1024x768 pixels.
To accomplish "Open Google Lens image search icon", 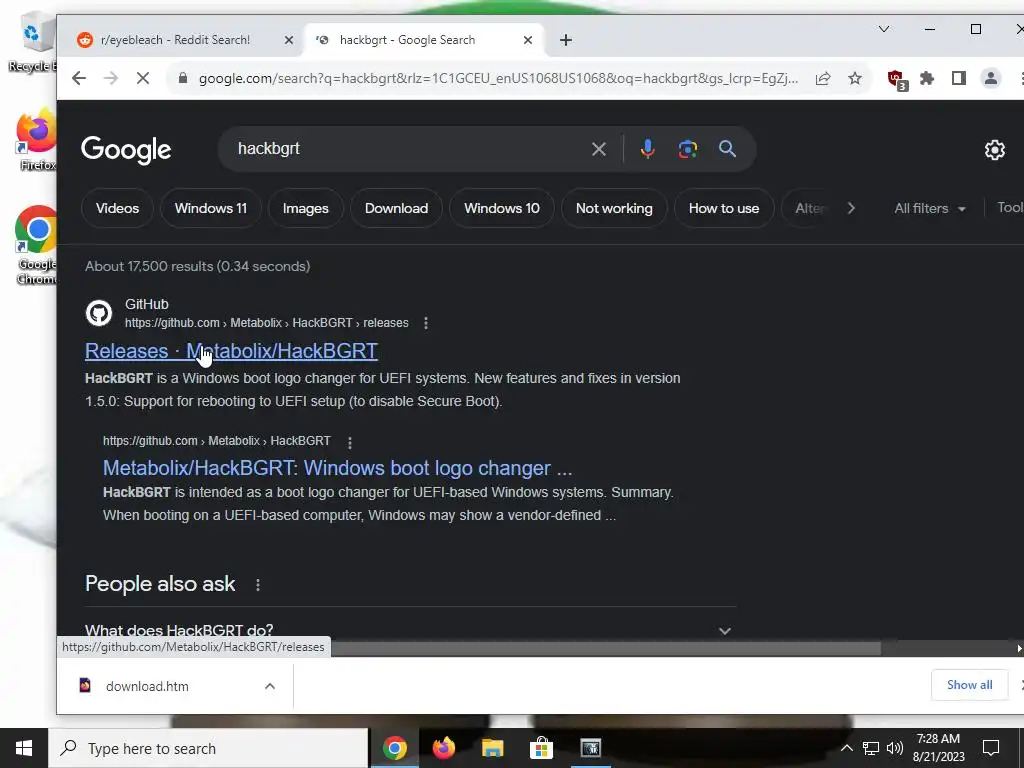I will 687,149.
